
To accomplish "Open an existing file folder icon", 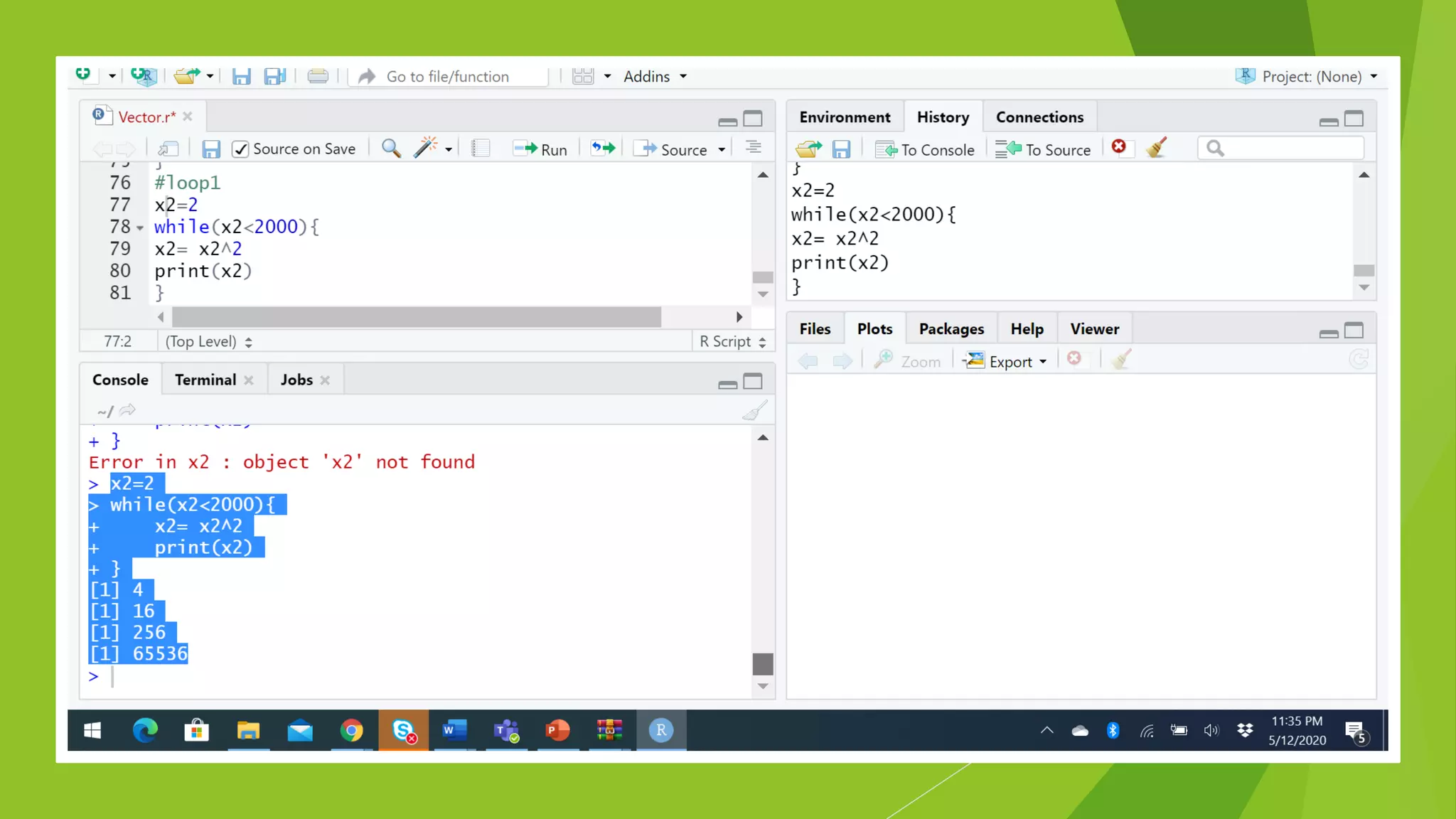I will click(x=186, y=75).
